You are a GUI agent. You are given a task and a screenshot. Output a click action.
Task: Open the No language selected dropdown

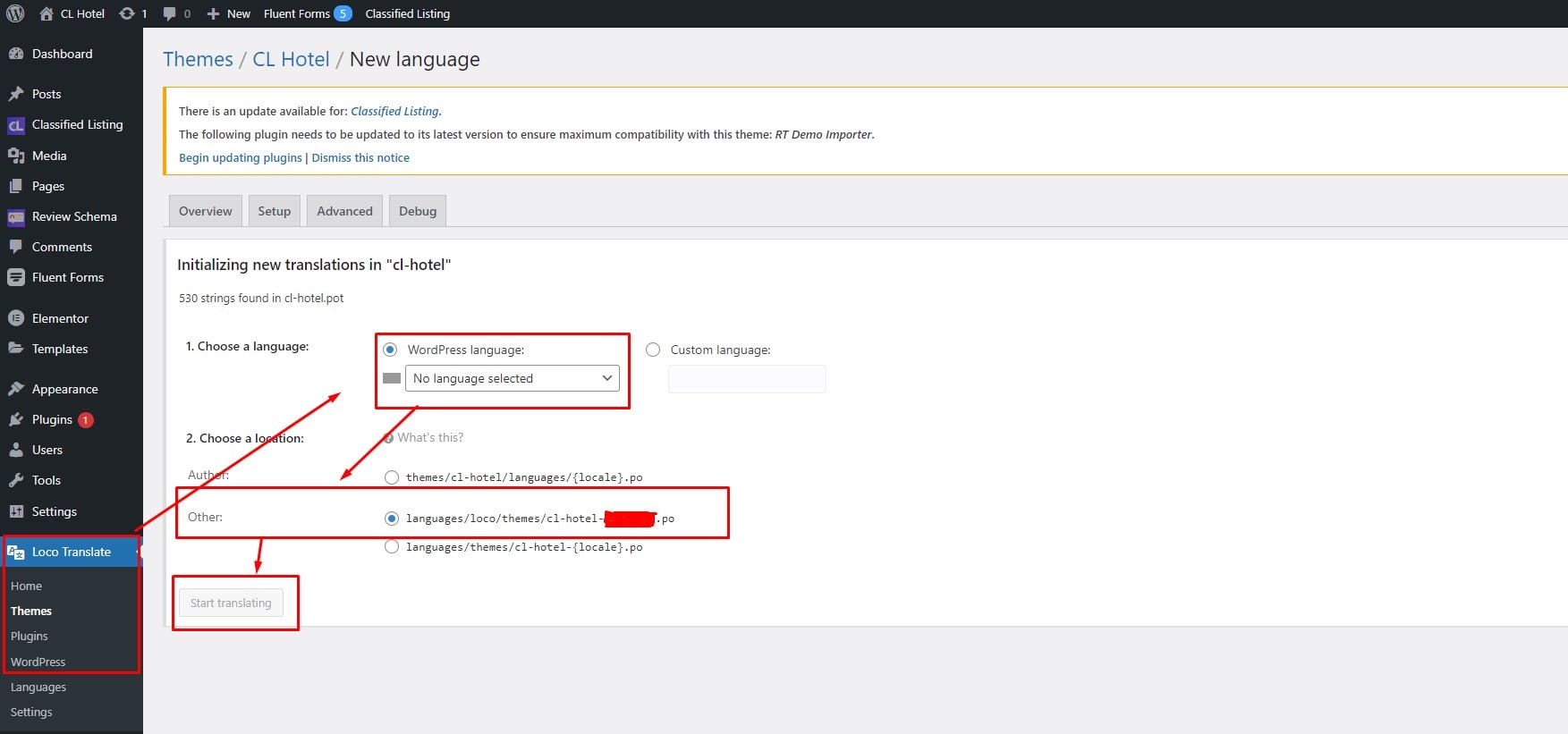pyautogui.click(x=513, y=378)
